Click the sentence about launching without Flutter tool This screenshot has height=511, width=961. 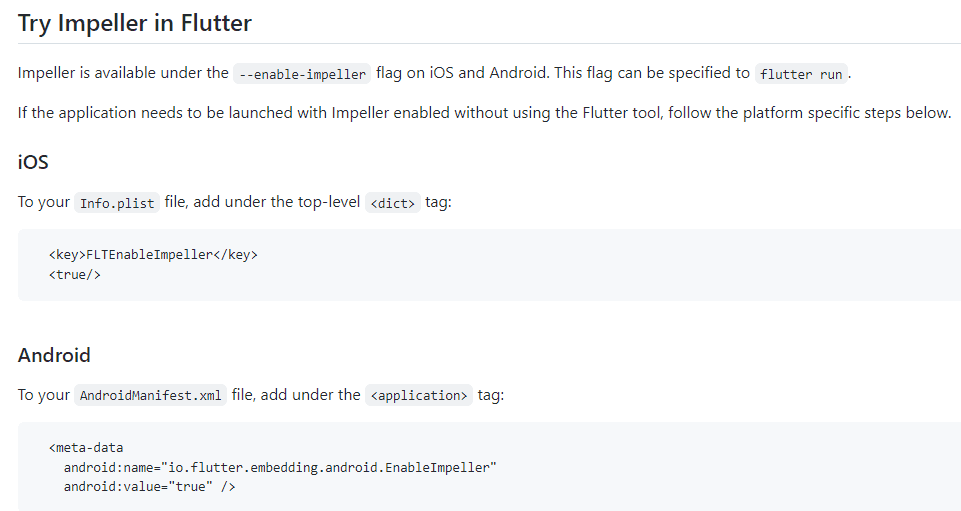(x=484, y=113)
